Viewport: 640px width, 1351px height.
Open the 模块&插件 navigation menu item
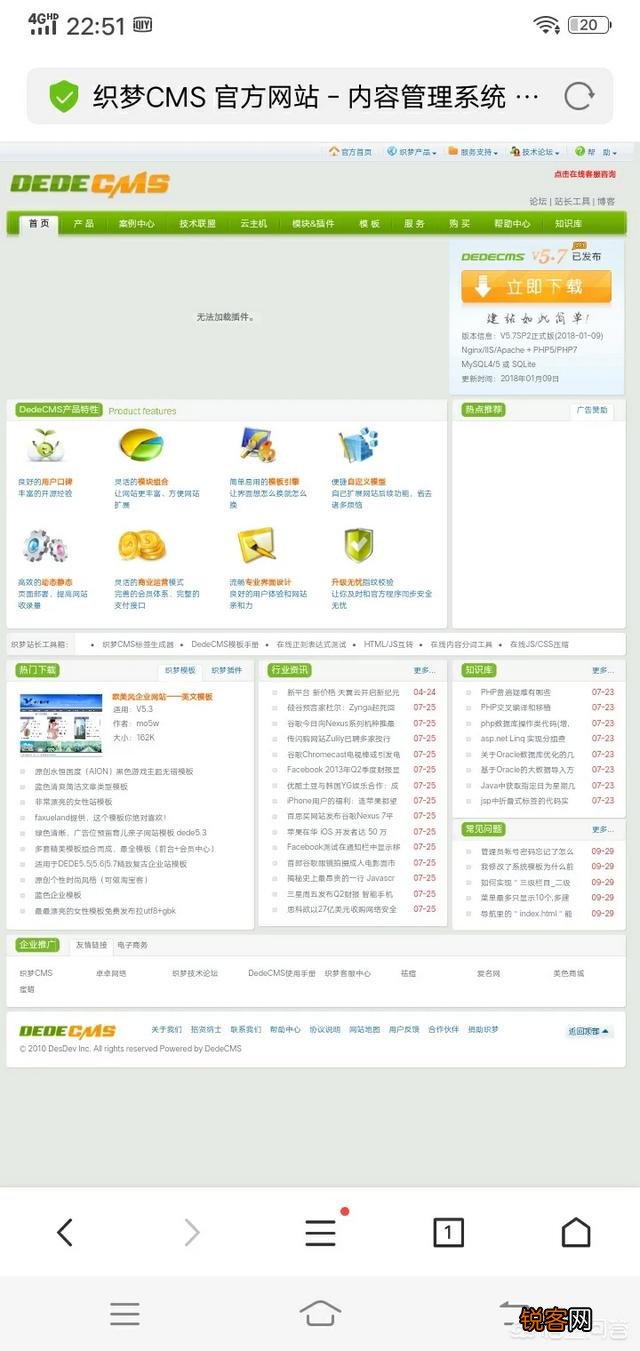tap(313, 224)
